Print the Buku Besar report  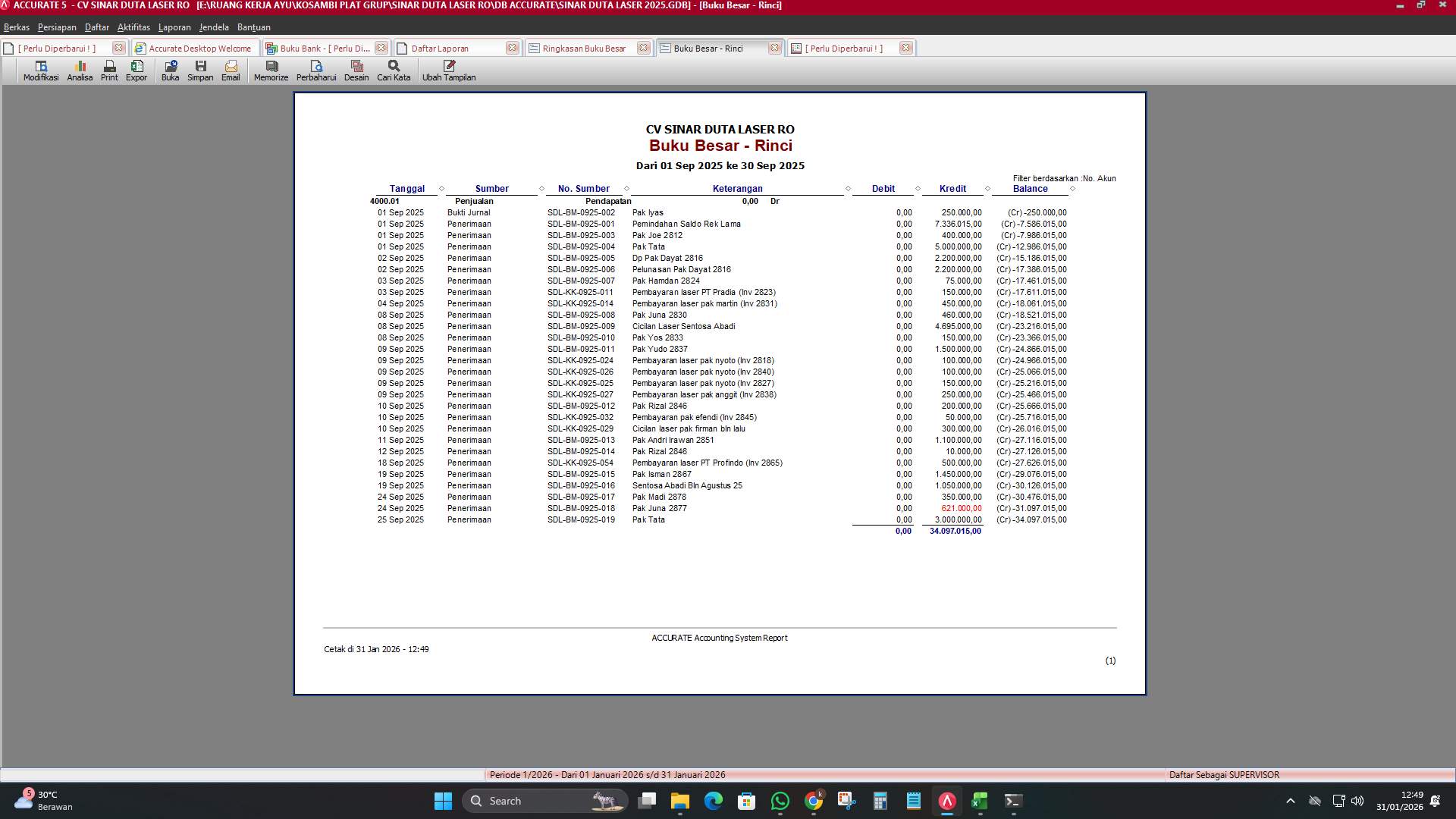(x=109, y=71)
